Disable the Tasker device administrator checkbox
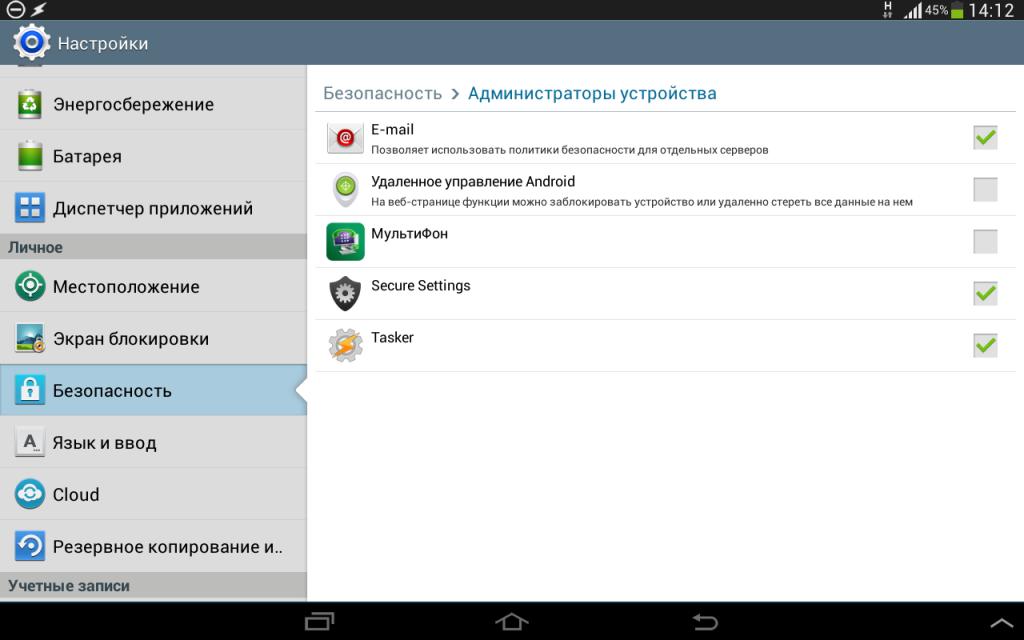The width and height of the screenshot is (1024, 640). click(x=985, y=345)
